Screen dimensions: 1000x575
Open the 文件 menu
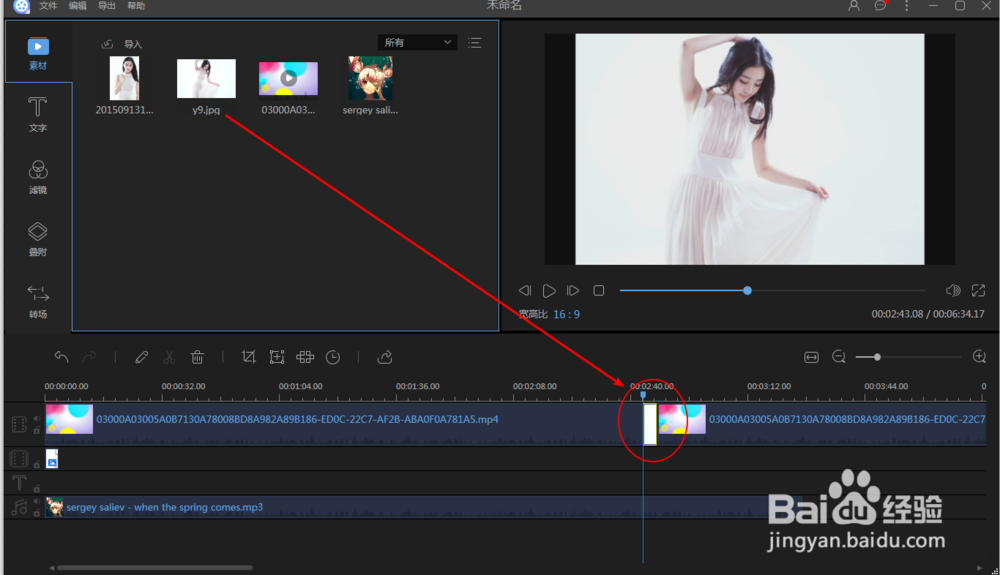(x=48, y=6)
